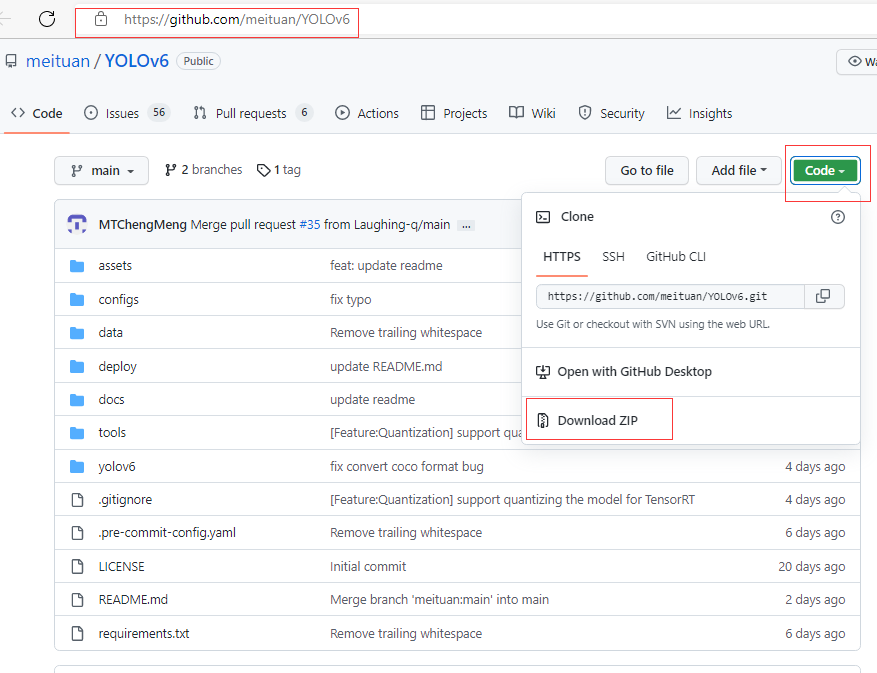Expand commit message ellipsis button
The width and height of the screenshot is (877, 673).
pos(466,225)
